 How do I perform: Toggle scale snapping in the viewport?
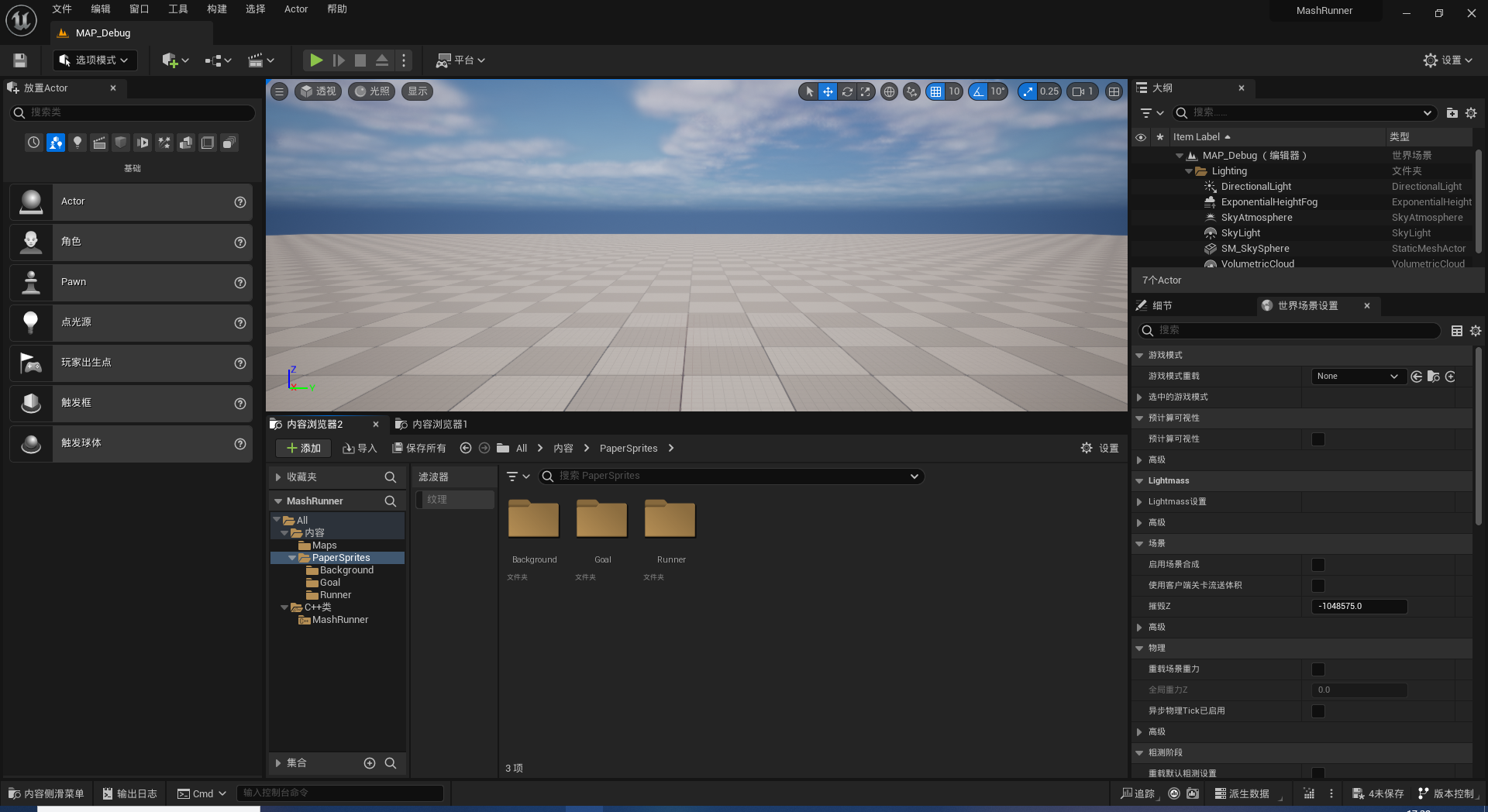click(x=1028, y=91)
